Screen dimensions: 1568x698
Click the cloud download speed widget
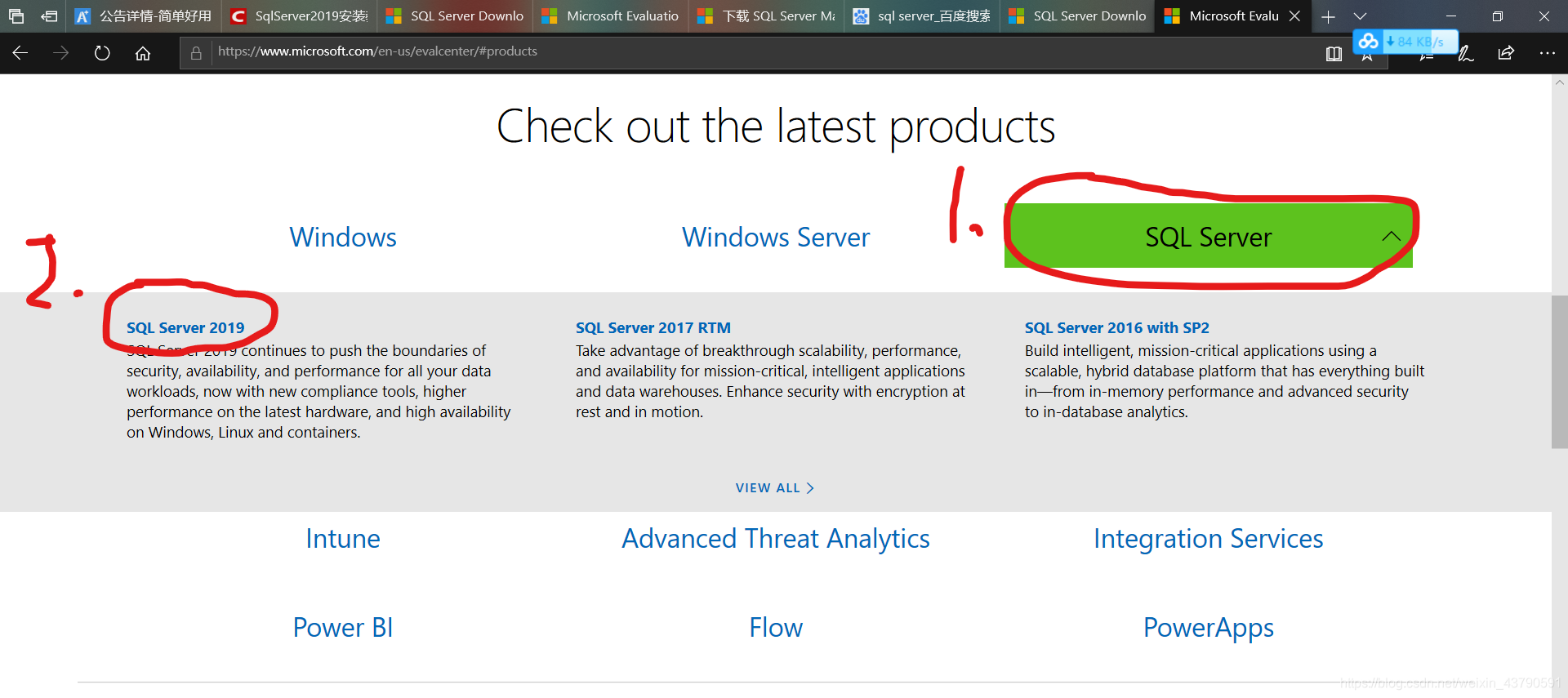[1405, 41]
